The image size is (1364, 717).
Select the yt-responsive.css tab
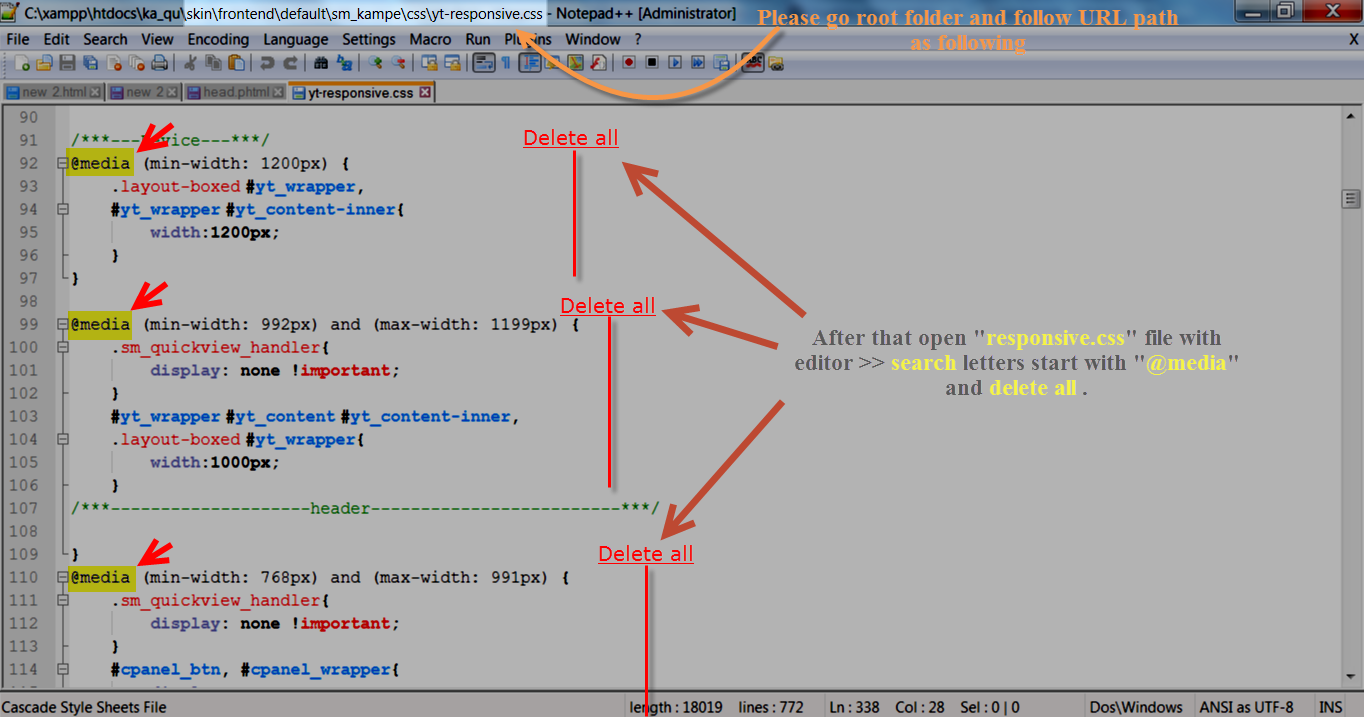pos(360,92)
